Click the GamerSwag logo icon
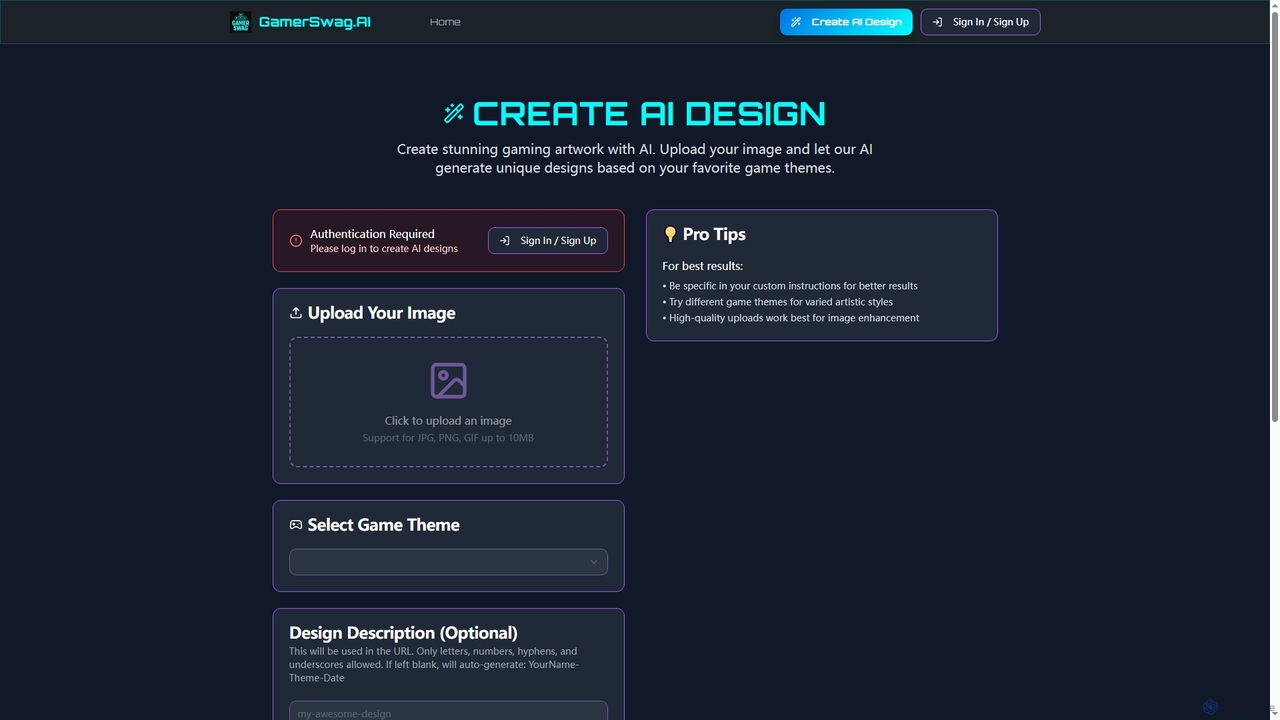The width and height of the screenshot is (1280, 720). (240, 22)
